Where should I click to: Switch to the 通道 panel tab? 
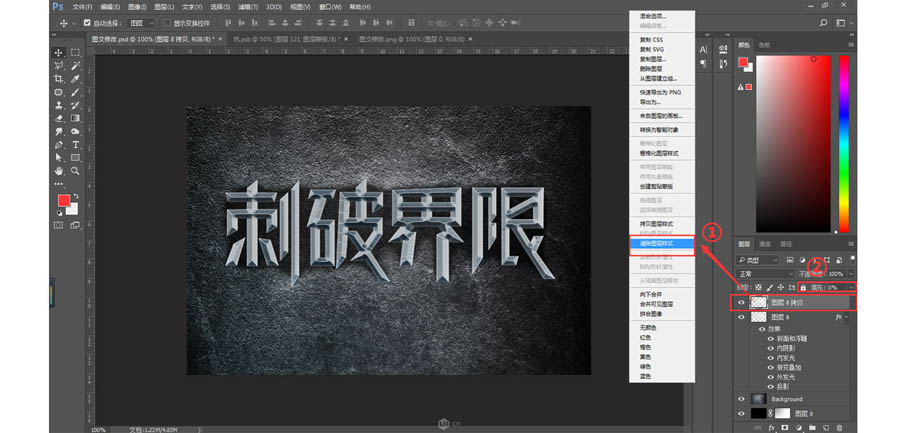coord(764,244)
